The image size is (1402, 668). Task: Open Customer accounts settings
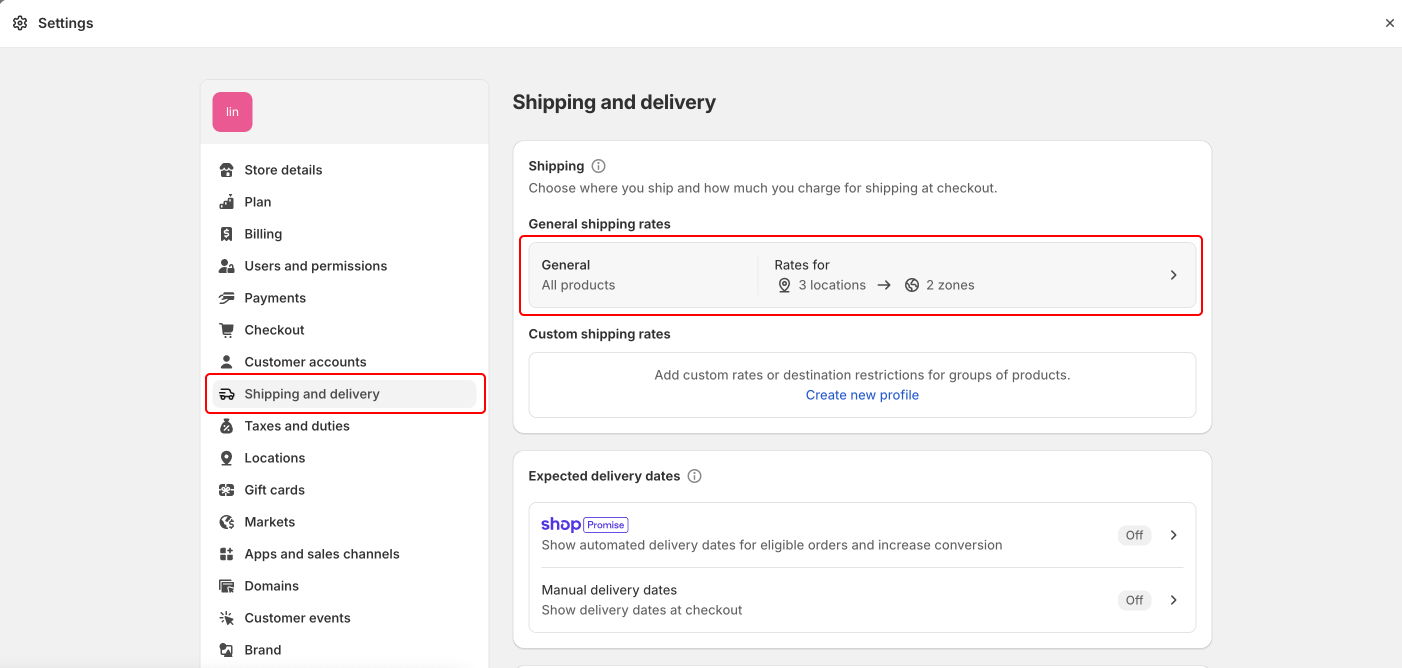click(x=344, y=362)
